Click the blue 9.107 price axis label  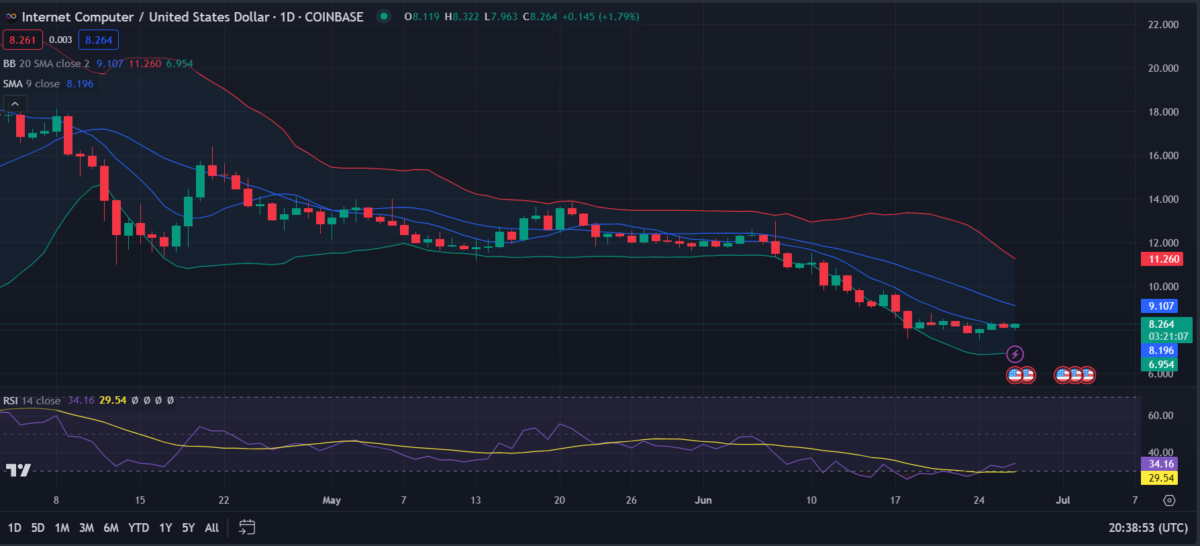(x=1160, y=307)
